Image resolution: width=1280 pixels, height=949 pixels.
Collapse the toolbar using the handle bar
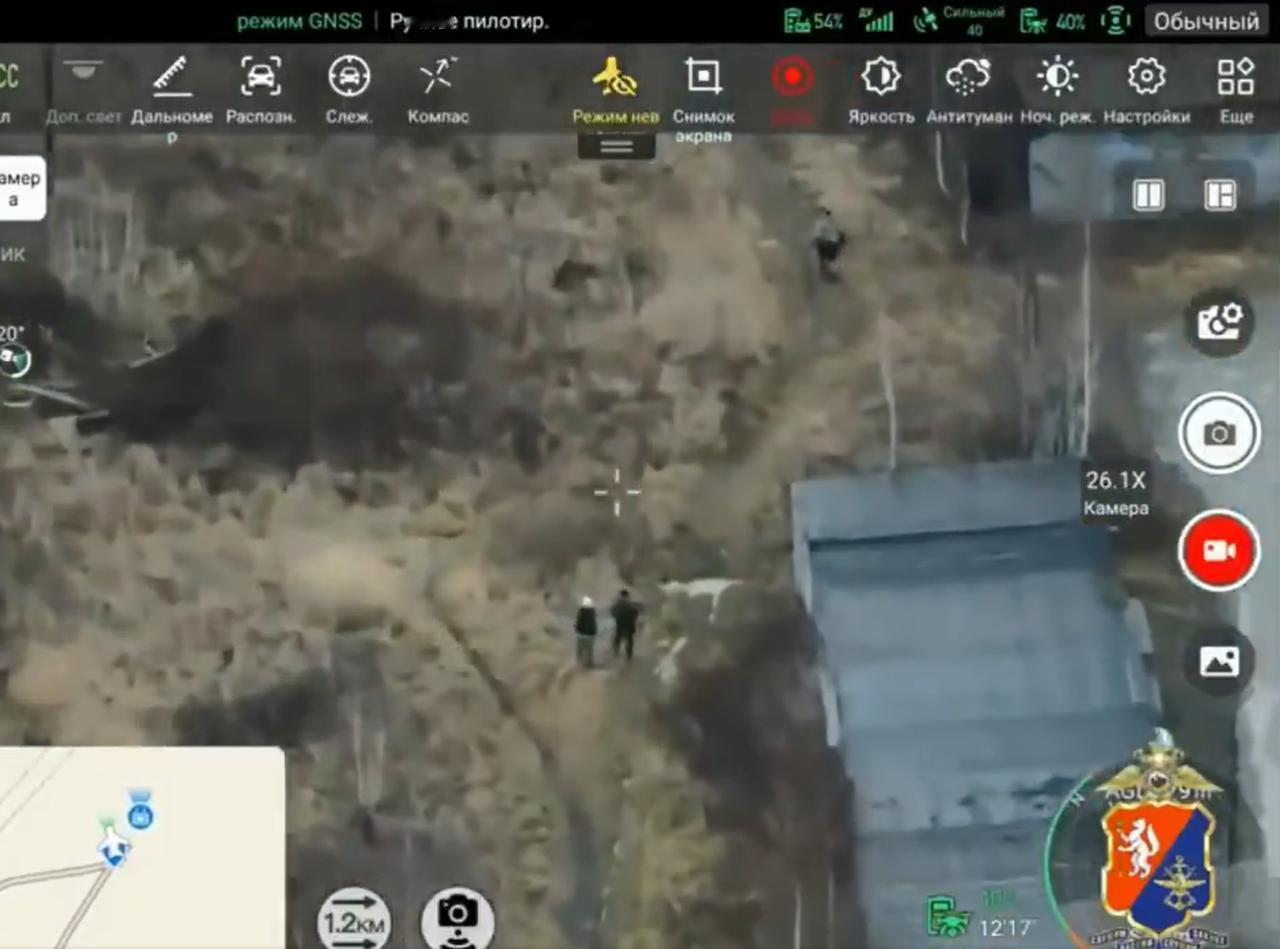point(616,147)
